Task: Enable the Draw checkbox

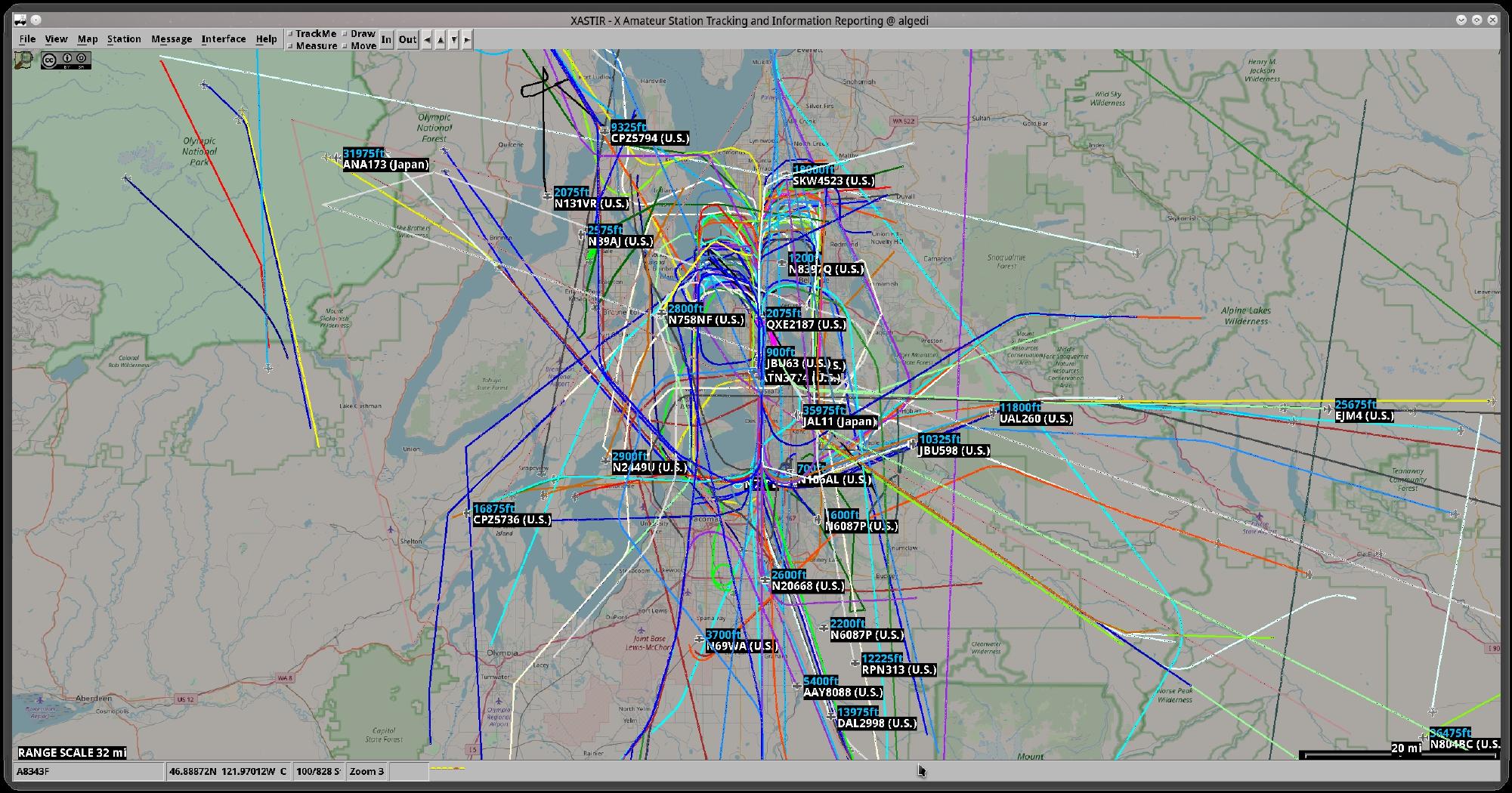Action: click(345, 34)
